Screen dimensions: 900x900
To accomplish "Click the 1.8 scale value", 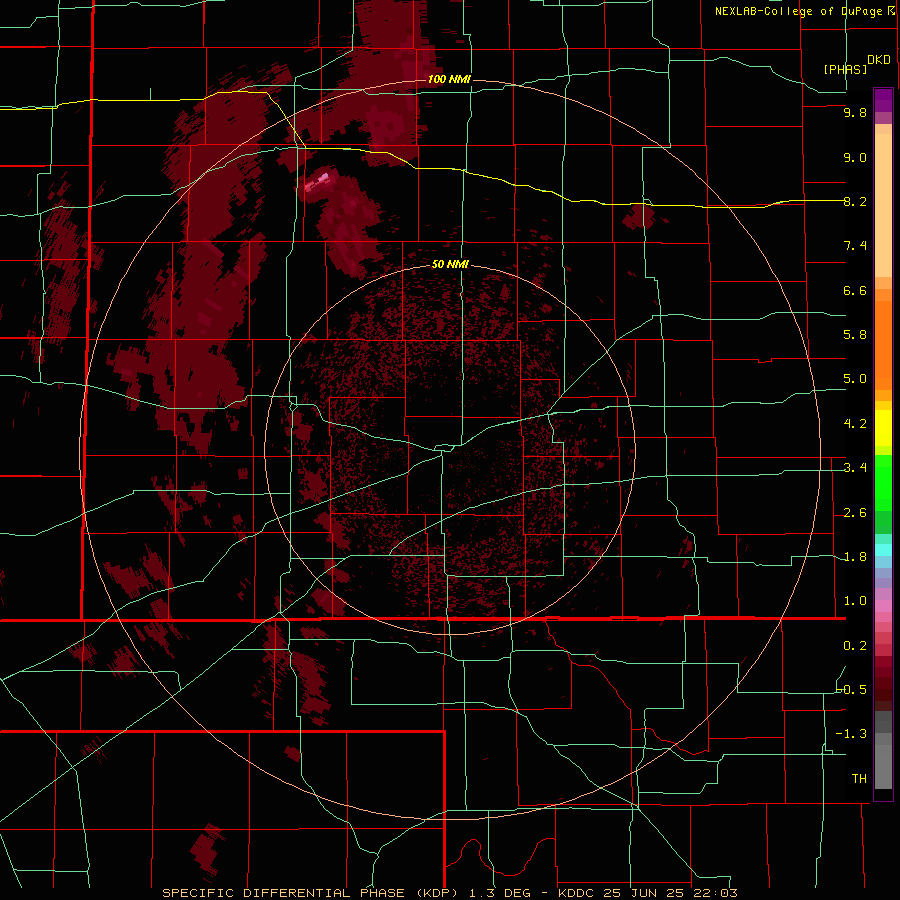I will (855, 557).
